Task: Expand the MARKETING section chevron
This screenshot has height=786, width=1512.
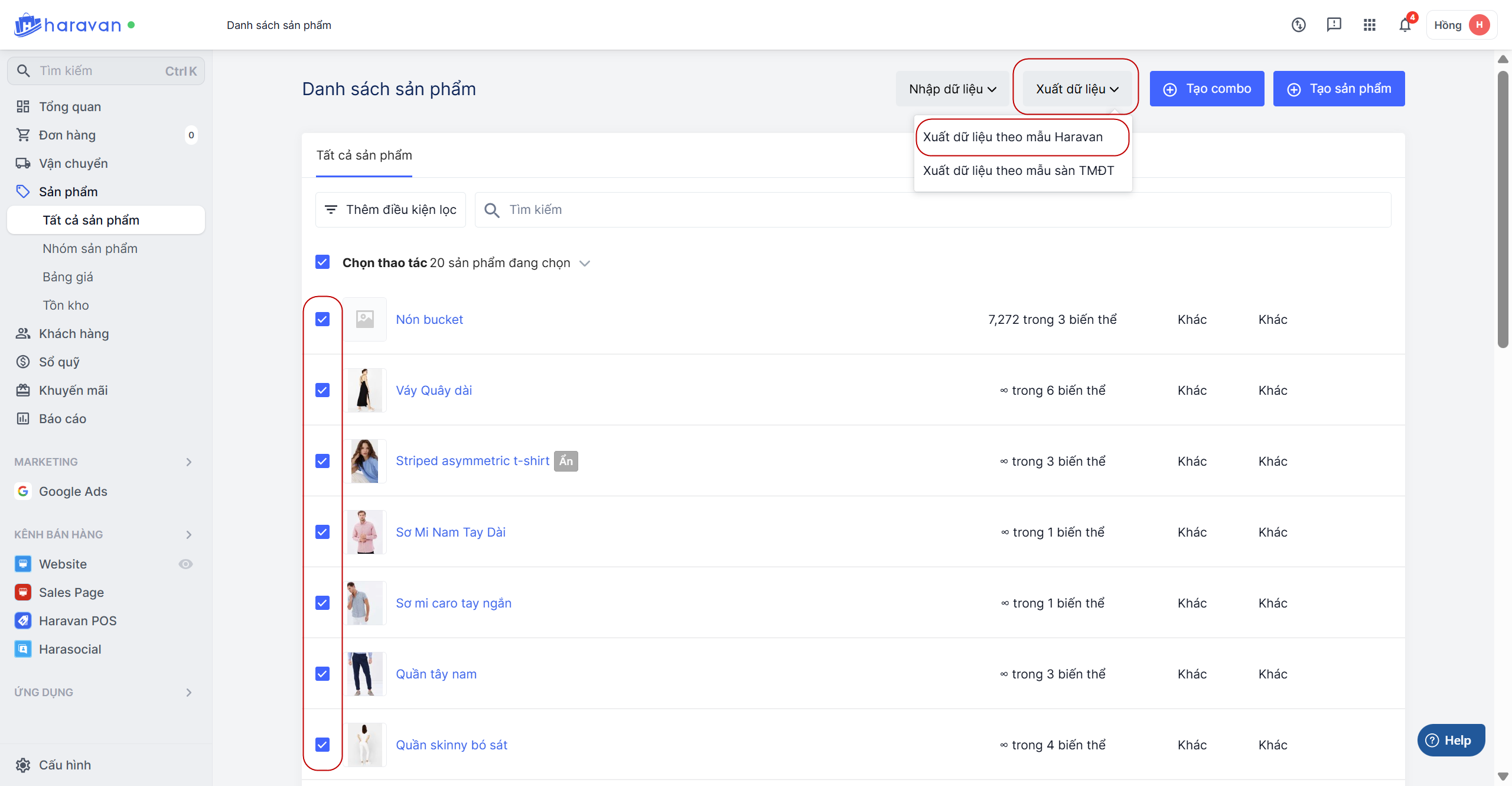Action: coord(188,462)
